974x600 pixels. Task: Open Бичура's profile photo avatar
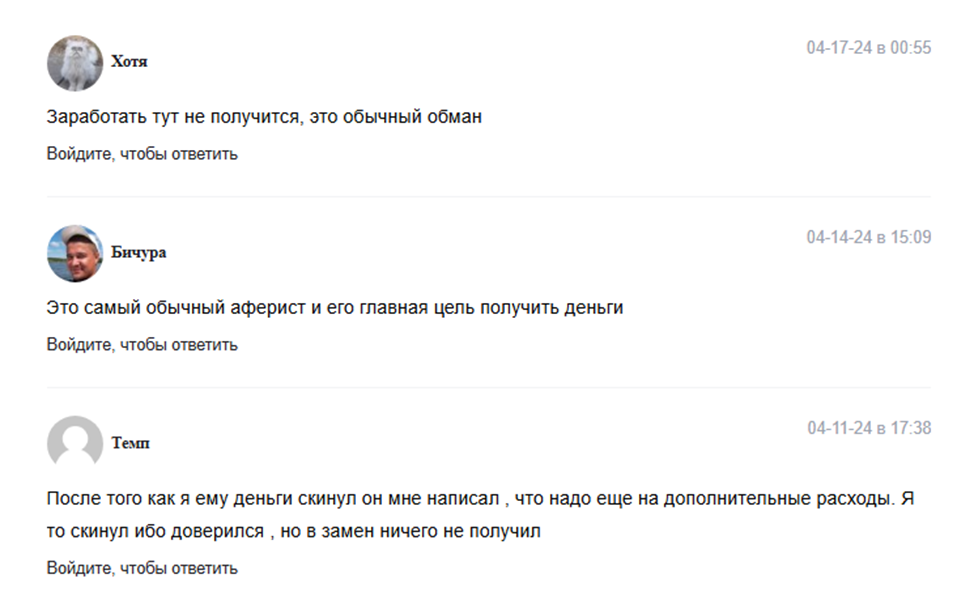75,253
